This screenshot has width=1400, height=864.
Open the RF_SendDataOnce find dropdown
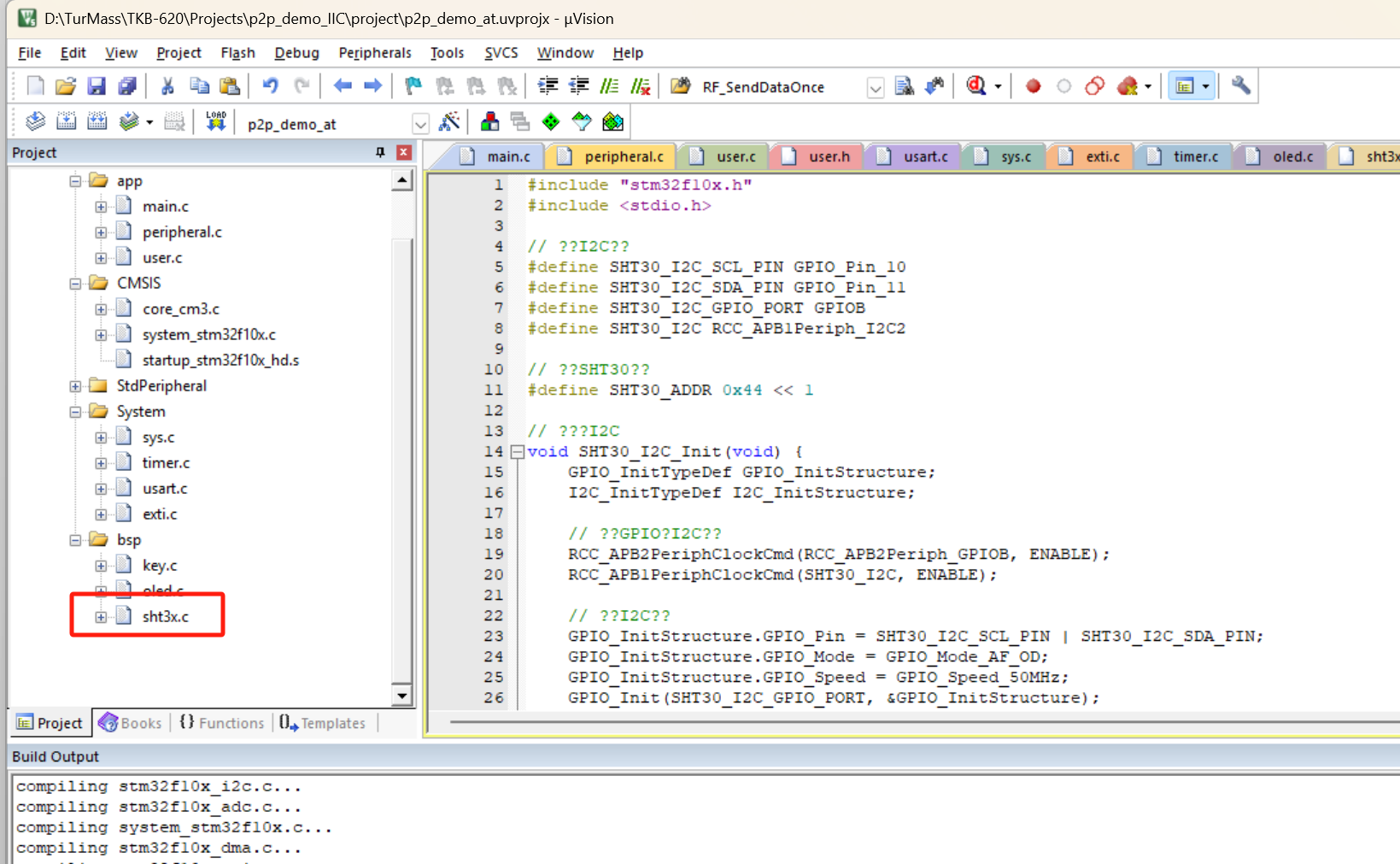click(876, 87)
